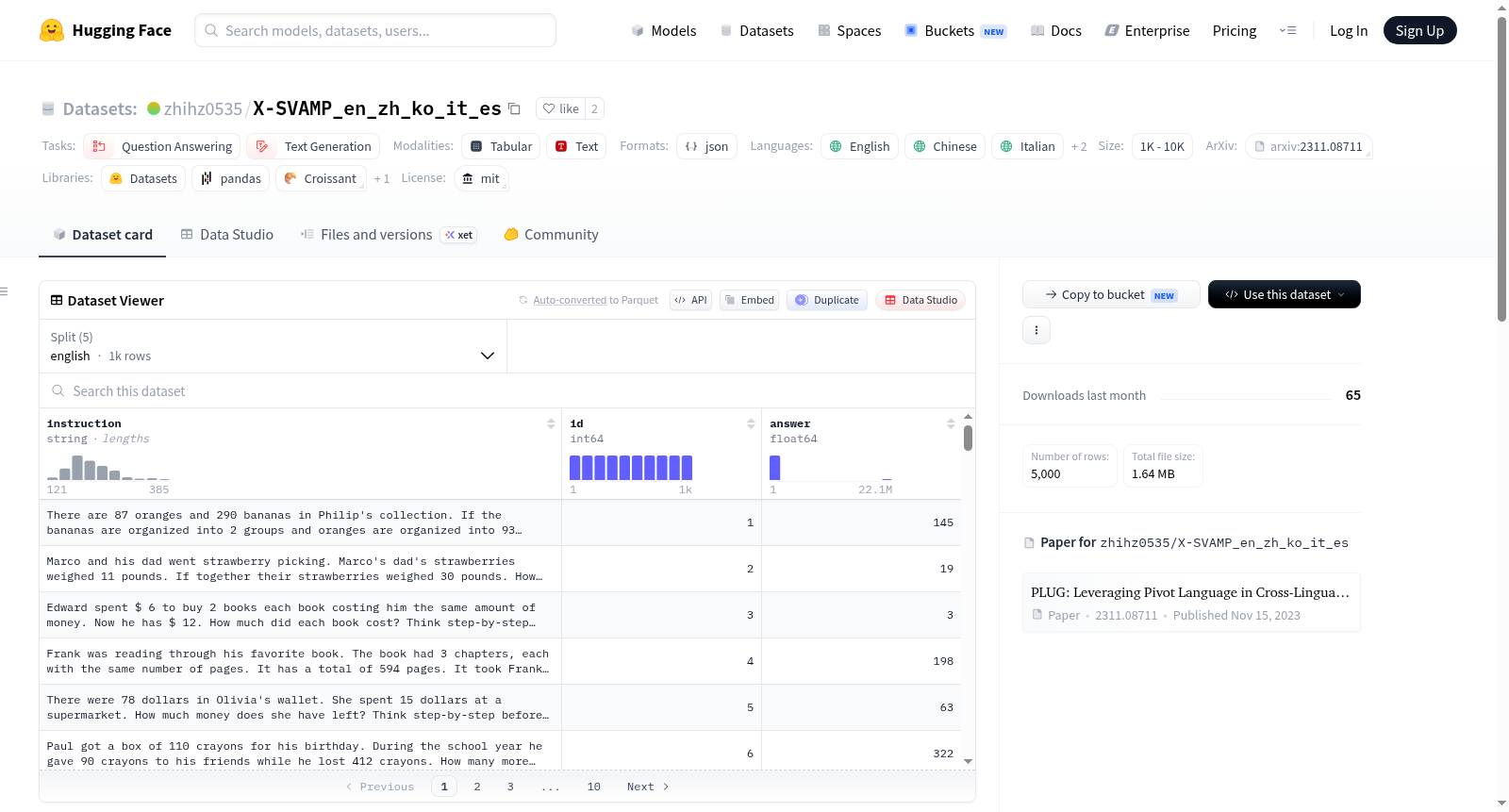Select the mit license tag
Viewport: 1509px width, 812px height.
coord(481,178)
